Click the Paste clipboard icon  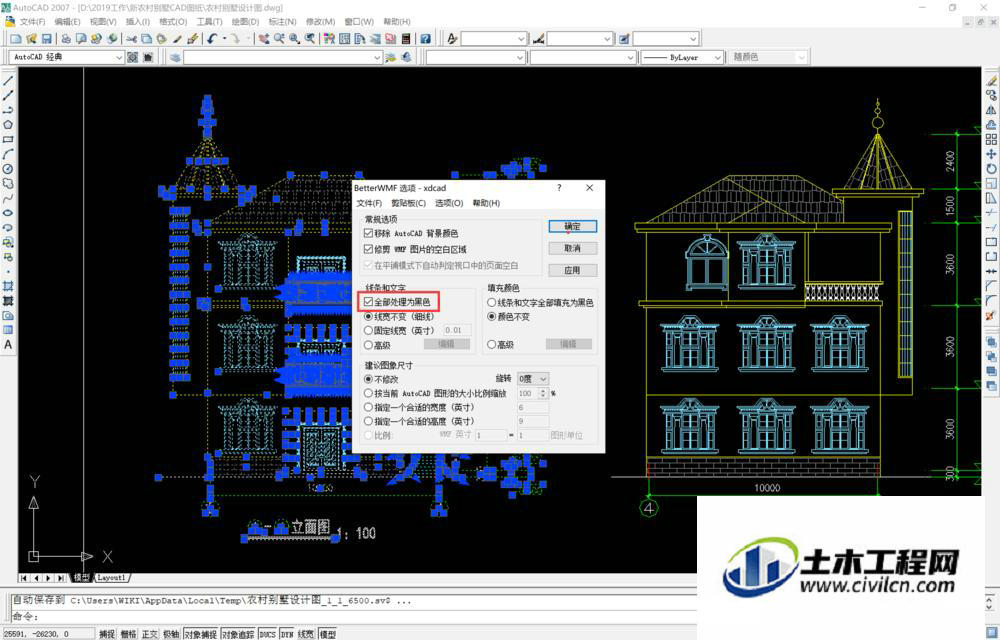pos(161,39)
